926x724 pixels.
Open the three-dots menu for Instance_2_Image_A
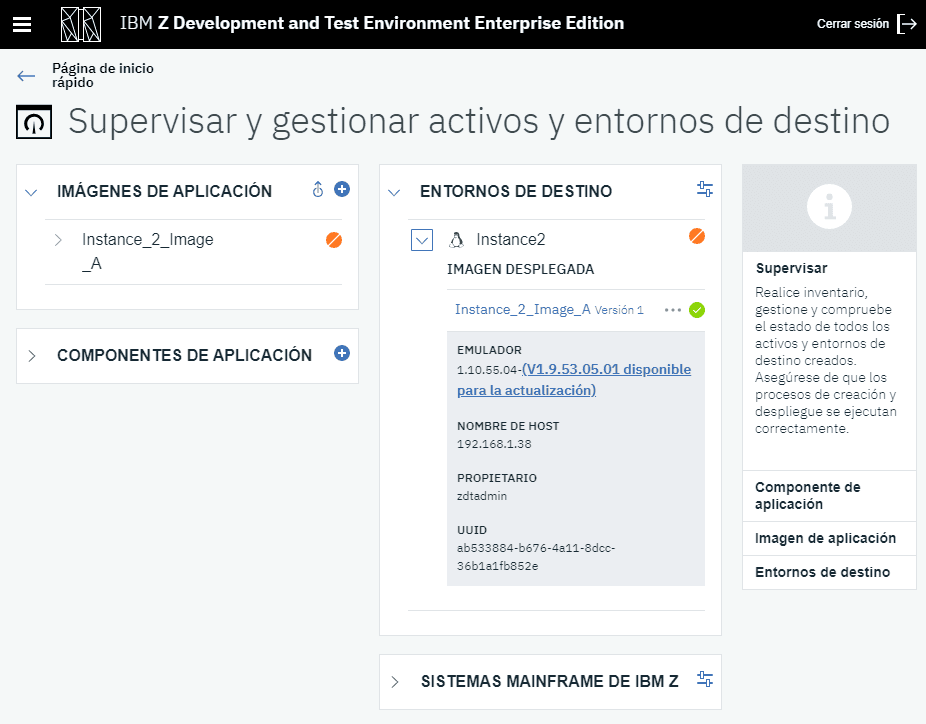click(x=673, y=310)
